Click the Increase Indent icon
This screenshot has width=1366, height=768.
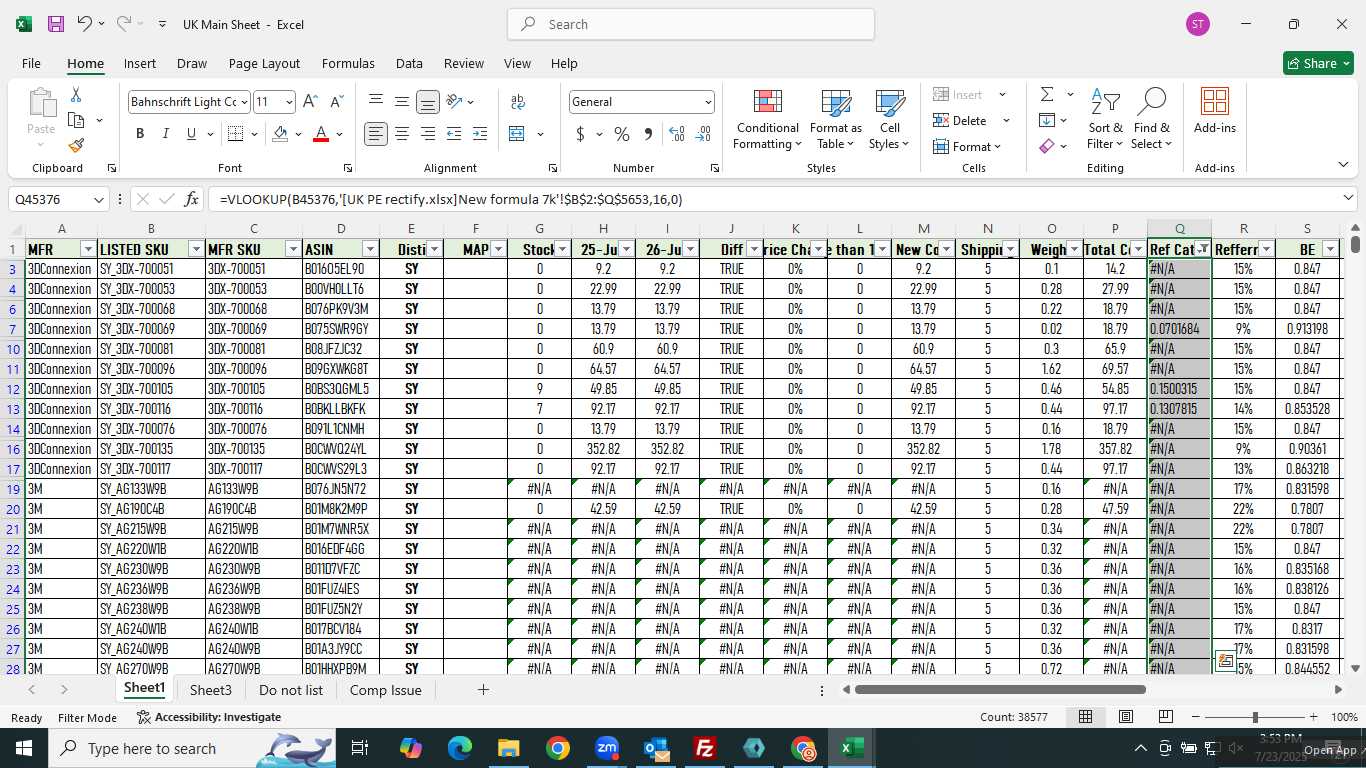point(480,134)
